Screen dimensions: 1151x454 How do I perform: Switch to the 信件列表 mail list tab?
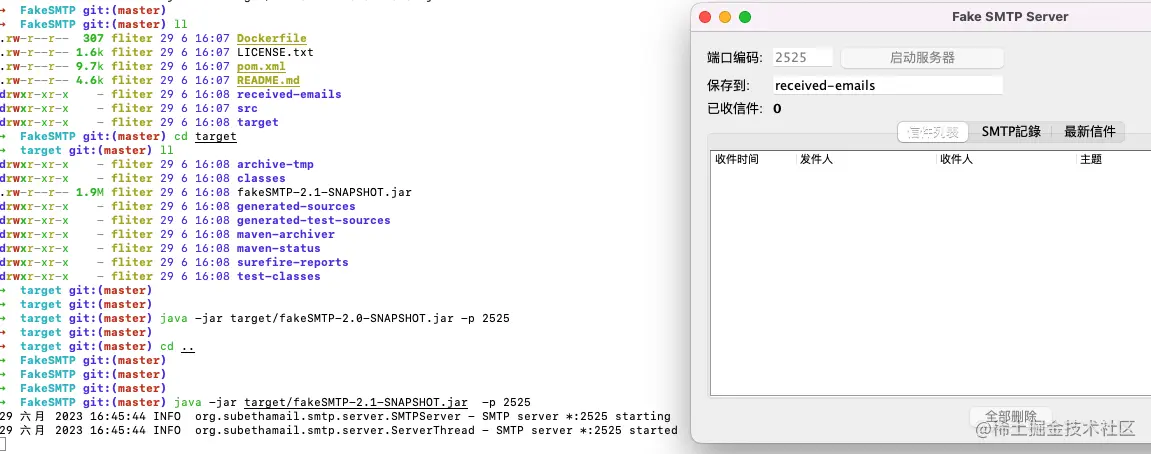tap(933, 132)
